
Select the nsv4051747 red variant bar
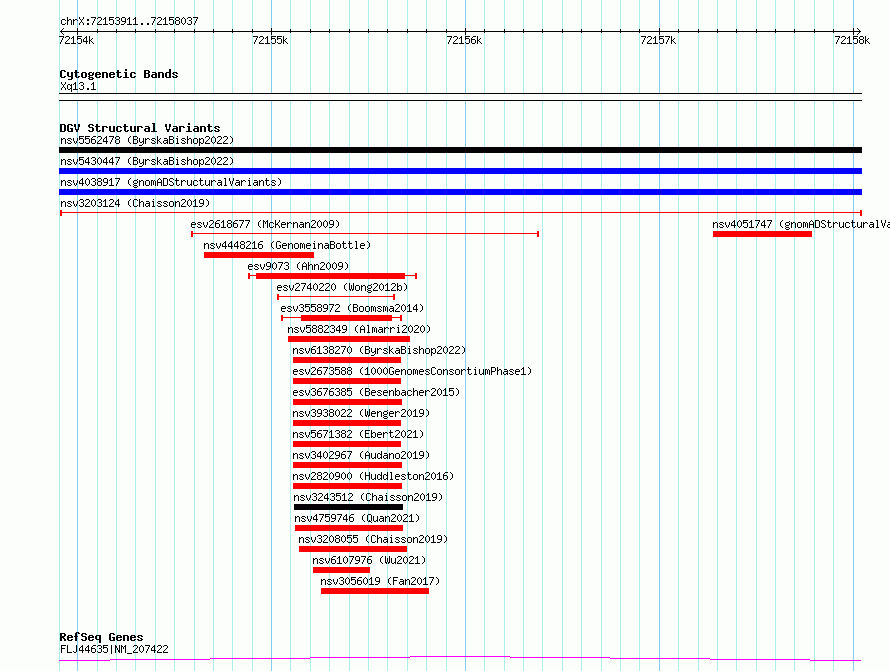pos(762,234)
